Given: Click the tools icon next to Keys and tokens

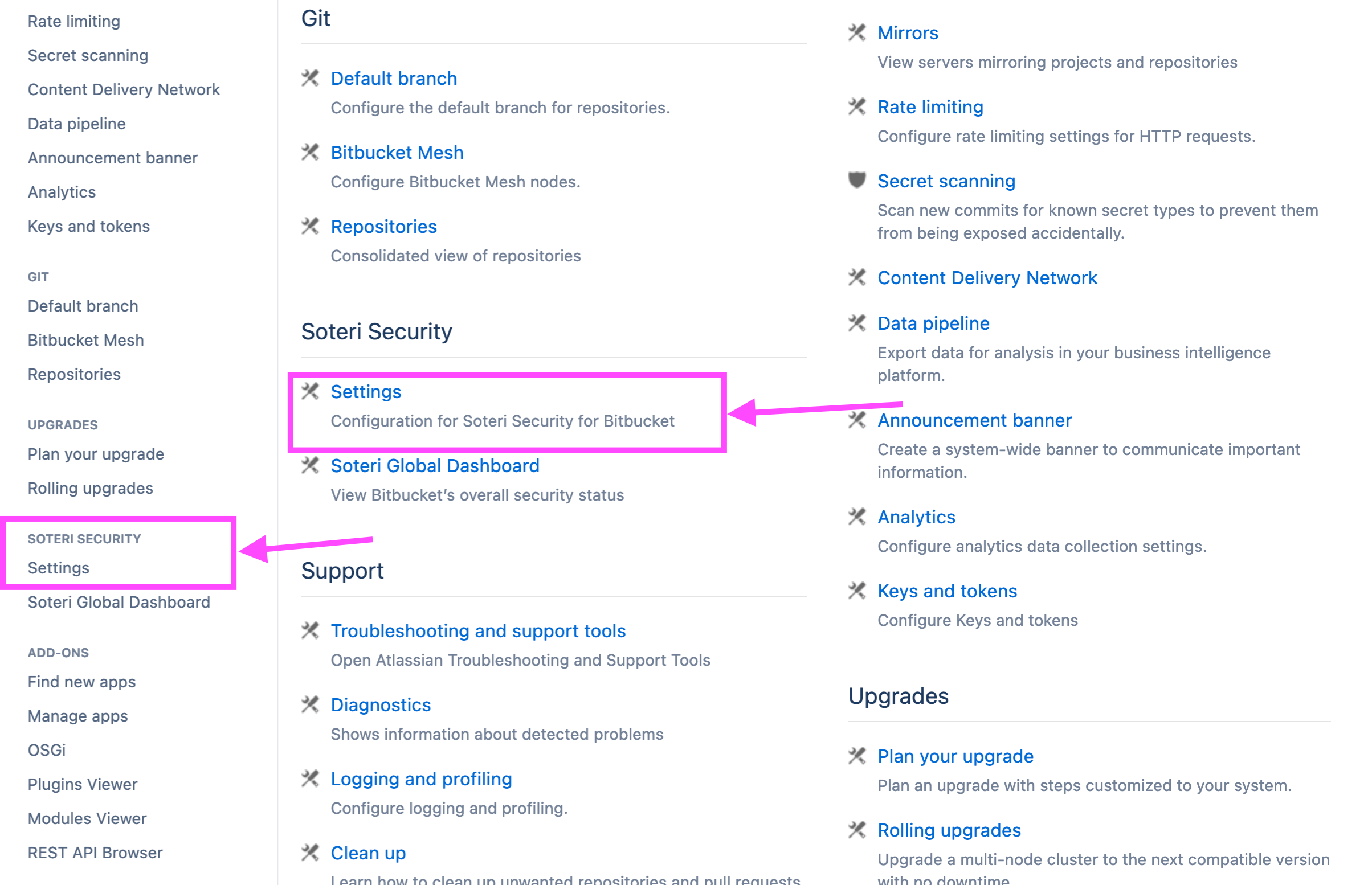Looking at the screenshot, I should 856,590.
